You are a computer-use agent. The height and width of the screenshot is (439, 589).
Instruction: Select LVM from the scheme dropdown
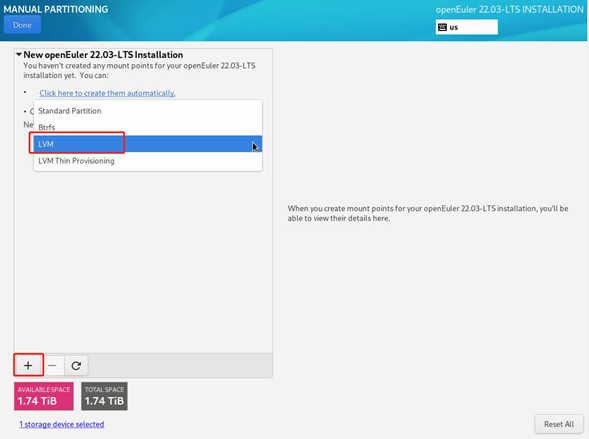tap(148, 144)
